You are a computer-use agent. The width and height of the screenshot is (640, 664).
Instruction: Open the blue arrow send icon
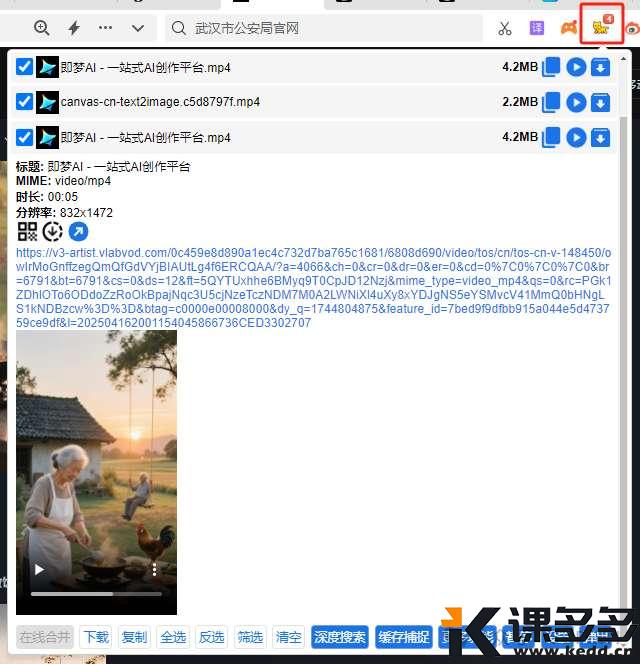[78, 232]
